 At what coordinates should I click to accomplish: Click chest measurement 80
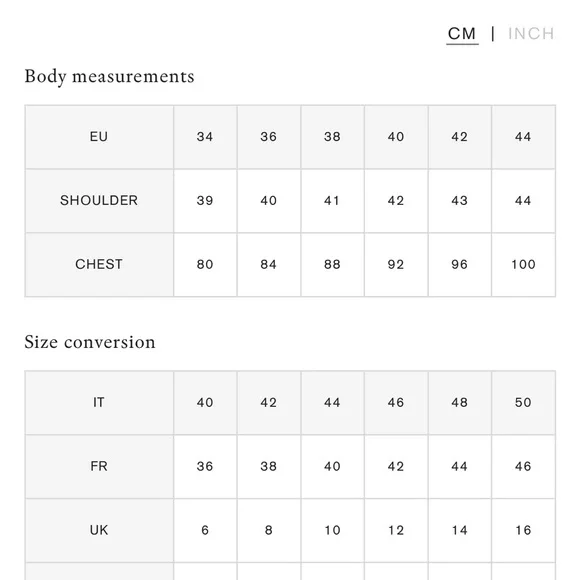tap(205, 265)
